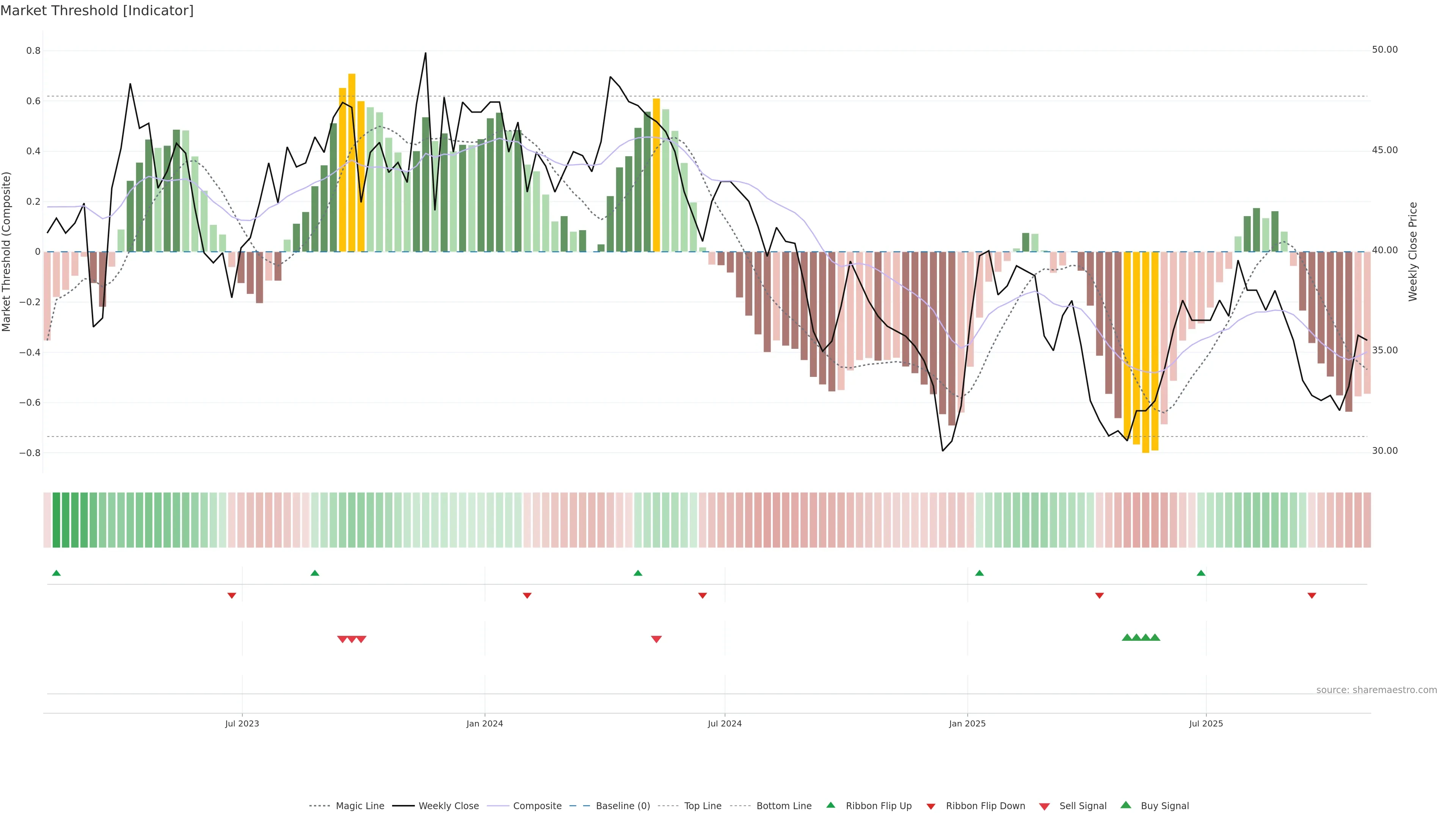1456x819 pixels.
Task: Click the Market Threshold [Indicator] title
Action: tap(97, 11)
